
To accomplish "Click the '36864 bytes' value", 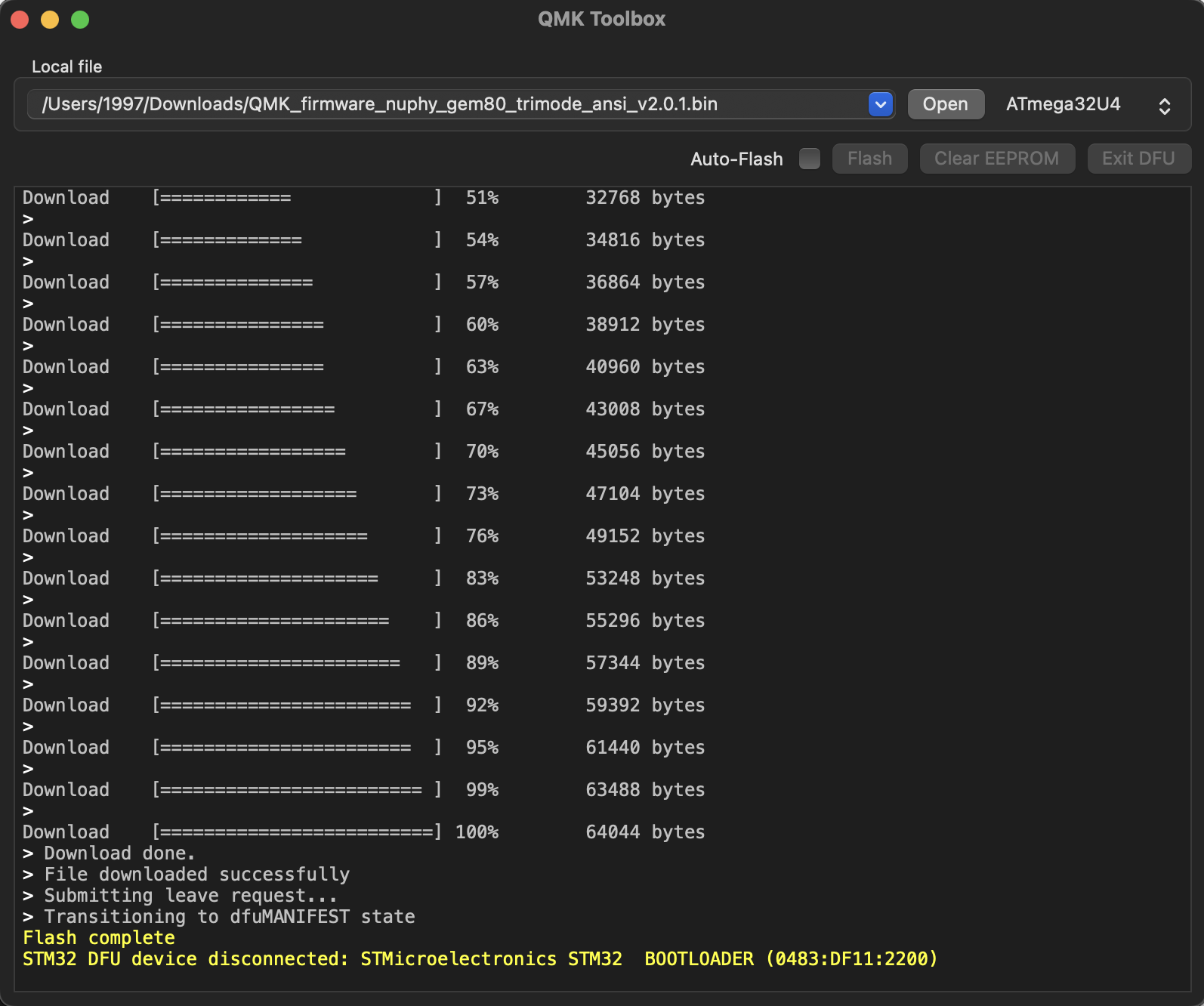I will (x=646, y=282).
